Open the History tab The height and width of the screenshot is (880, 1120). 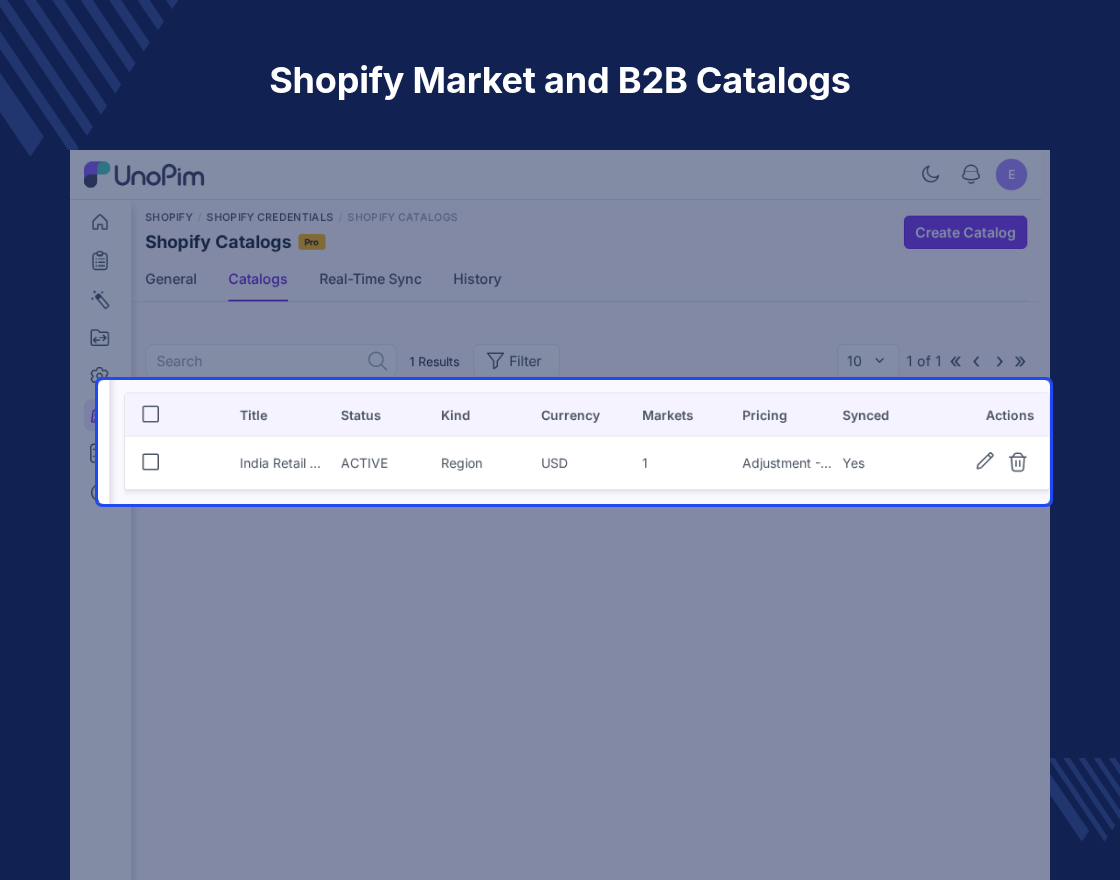[477, 279]
